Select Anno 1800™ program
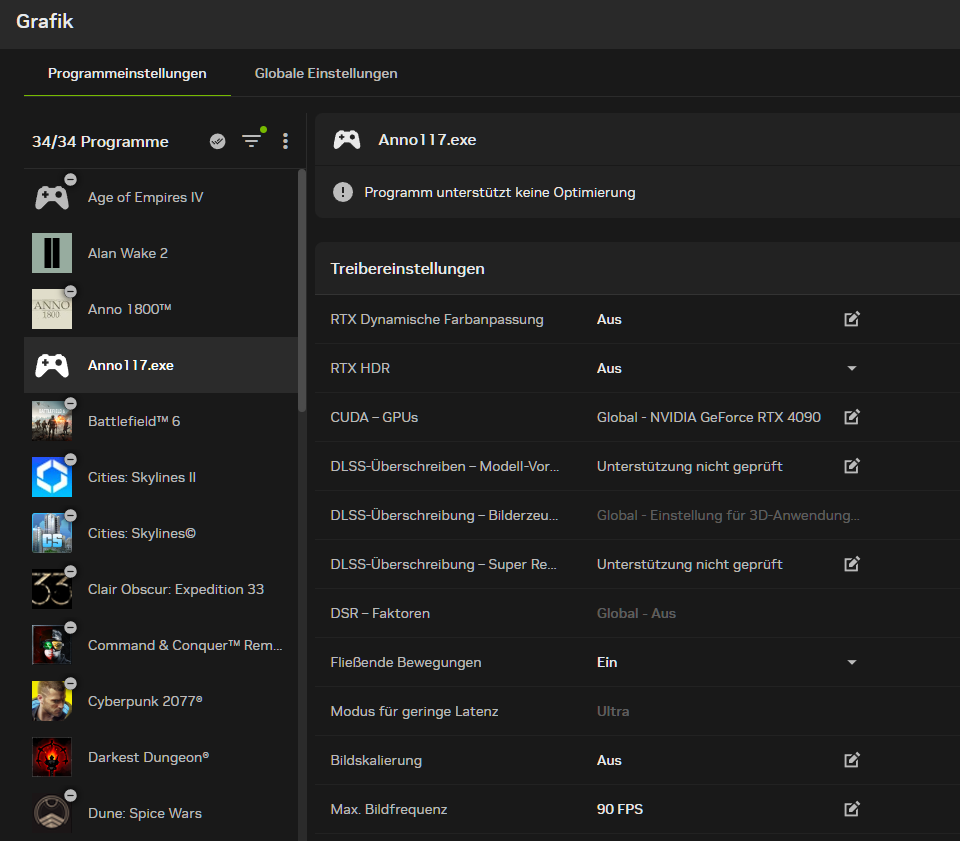Viewport: 960px width, 841px height. click(x=160, y=309)
